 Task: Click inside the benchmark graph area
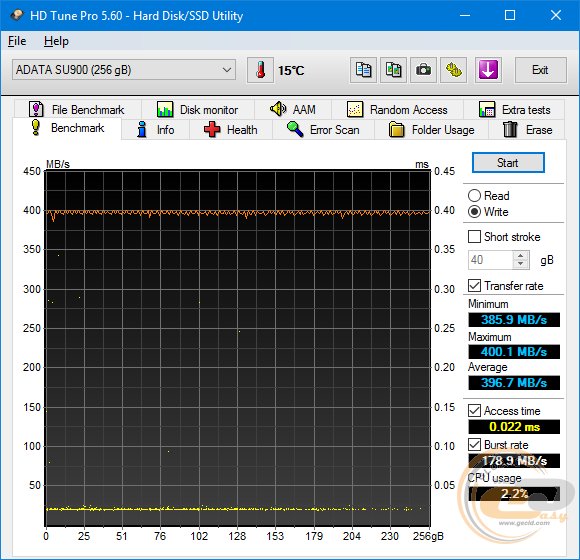237,348
